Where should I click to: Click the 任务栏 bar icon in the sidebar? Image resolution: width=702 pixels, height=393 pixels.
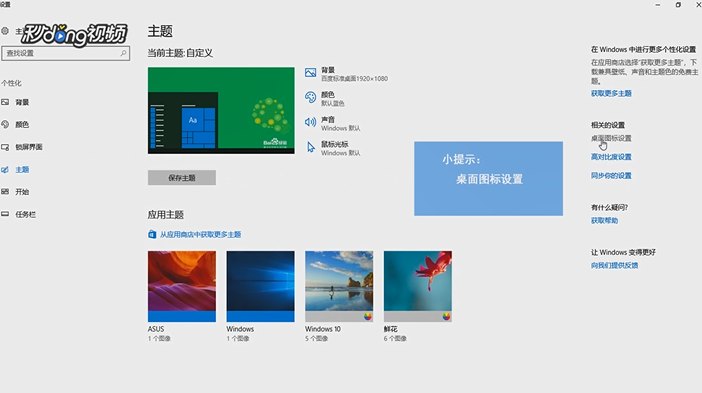coord(5,214)
